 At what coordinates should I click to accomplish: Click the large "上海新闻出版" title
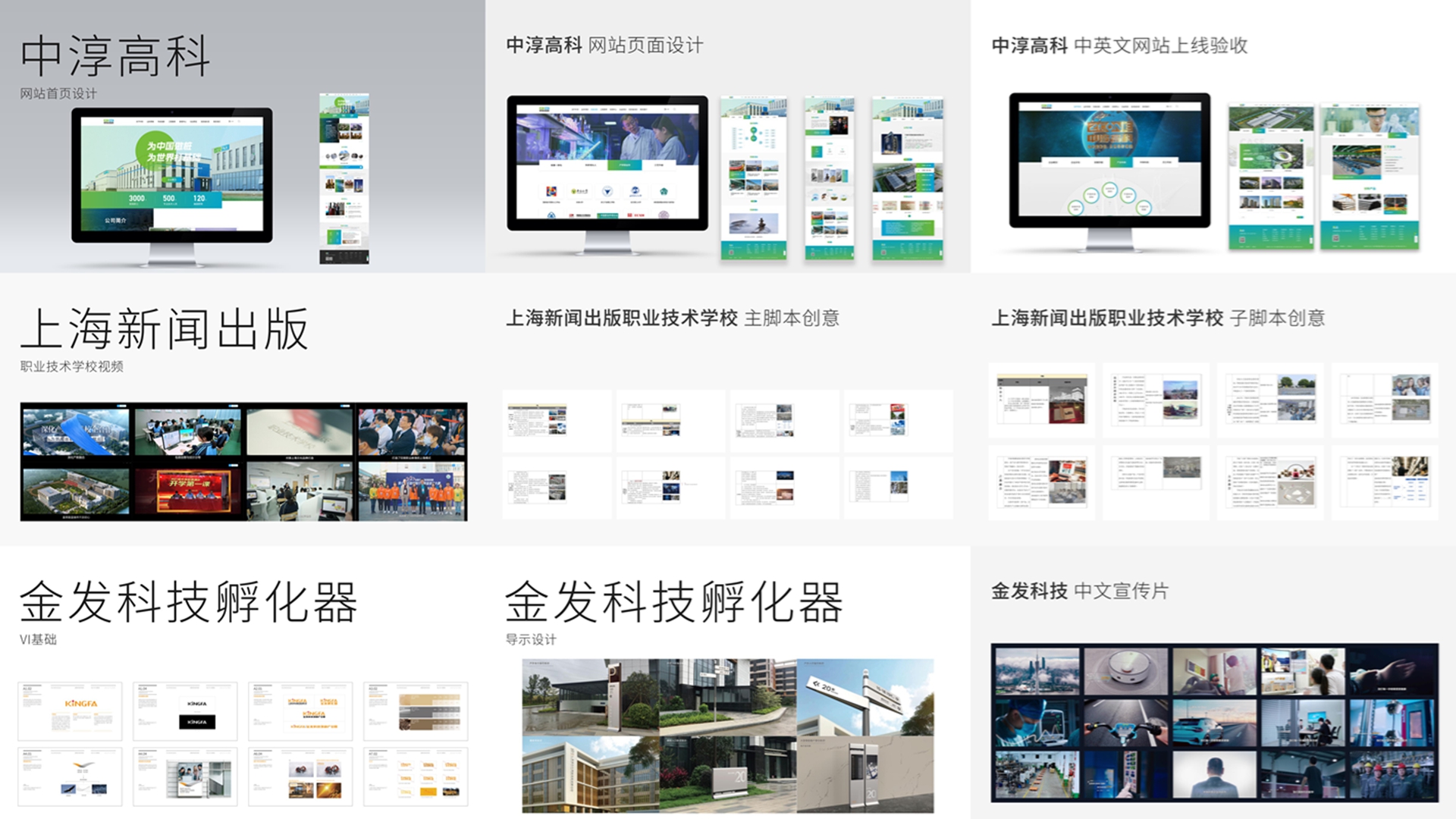(x=165, y=329)
